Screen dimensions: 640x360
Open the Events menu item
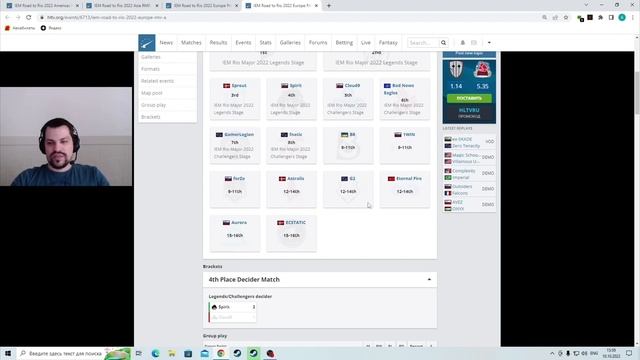pyautogui.click(x=243, y=42)
